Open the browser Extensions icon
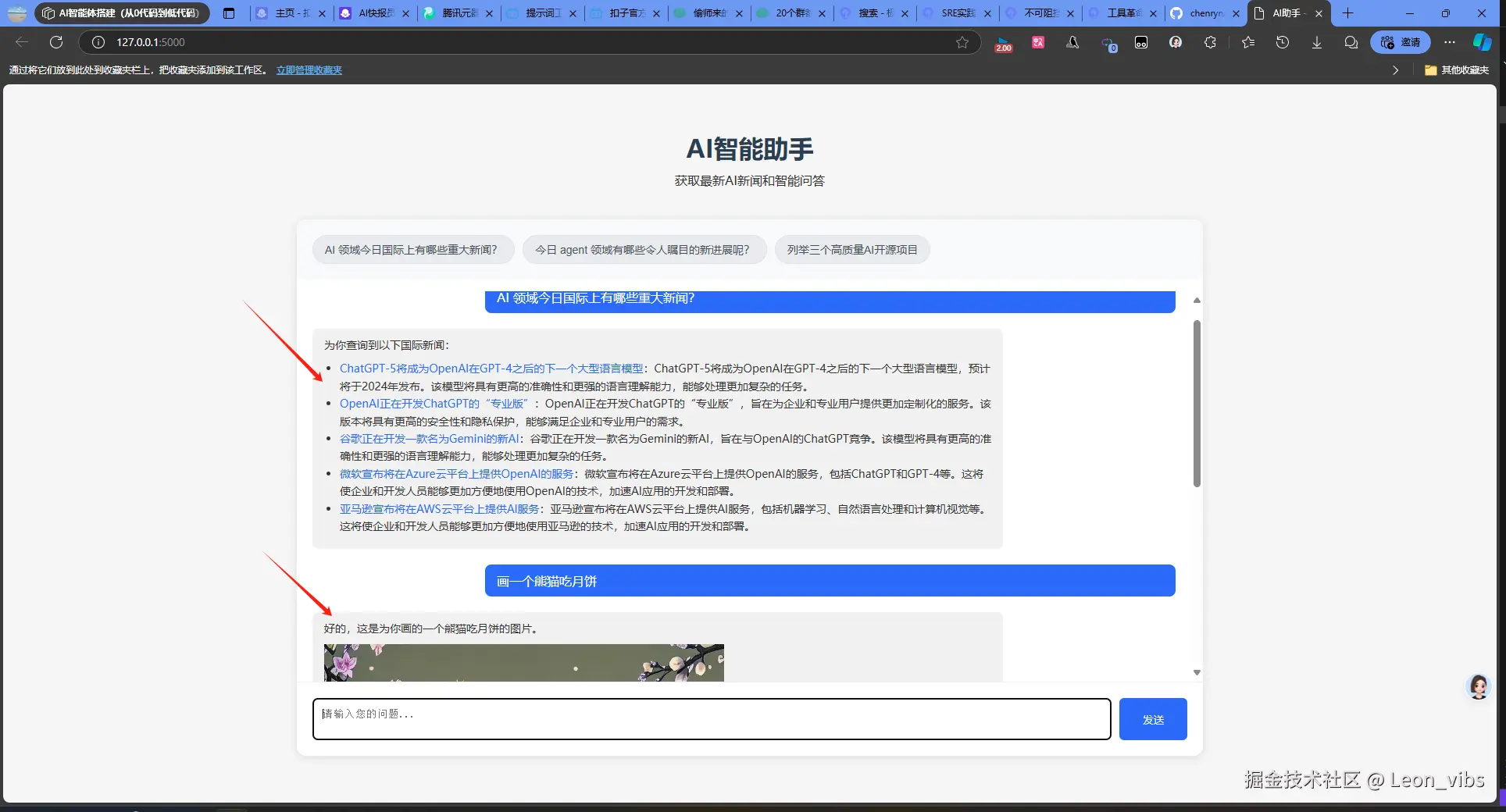Viewport: 1506px width, 812px height. [x=1210, y=42]
